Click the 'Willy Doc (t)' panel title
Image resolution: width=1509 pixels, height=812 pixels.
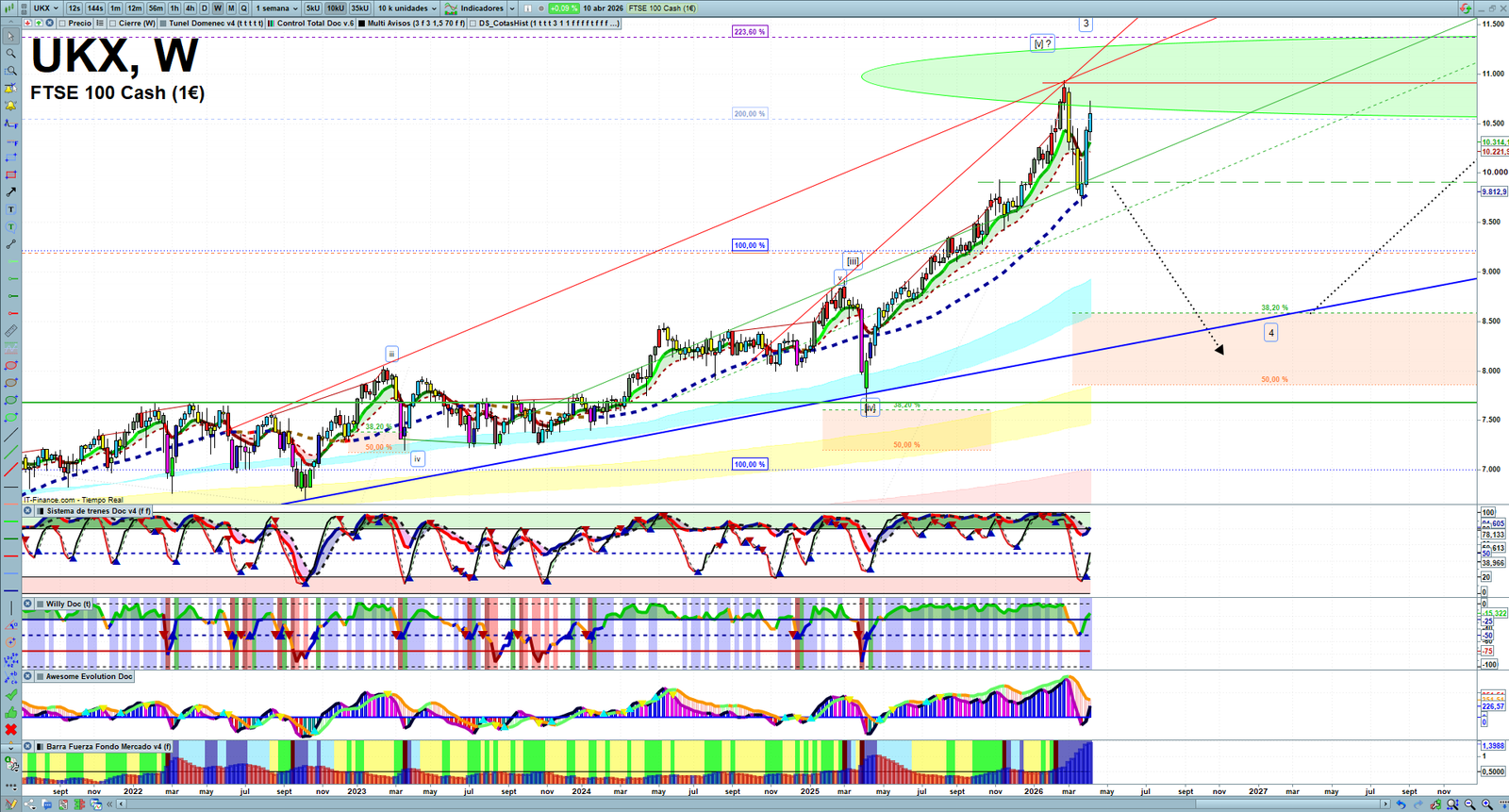(x=69, y=605)
